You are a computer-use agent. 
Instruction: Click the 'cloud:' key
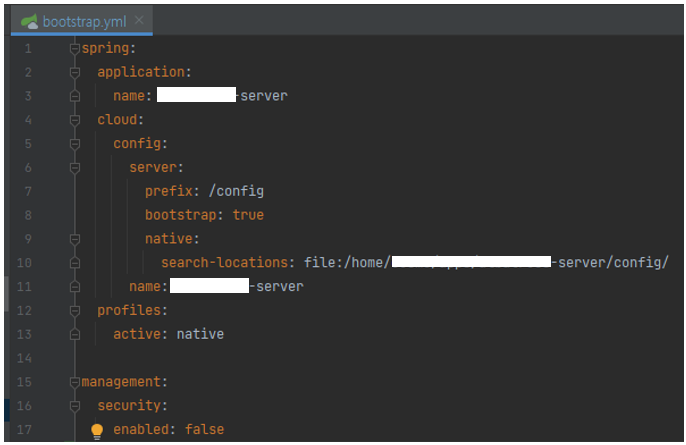click(x=120, y=120)
